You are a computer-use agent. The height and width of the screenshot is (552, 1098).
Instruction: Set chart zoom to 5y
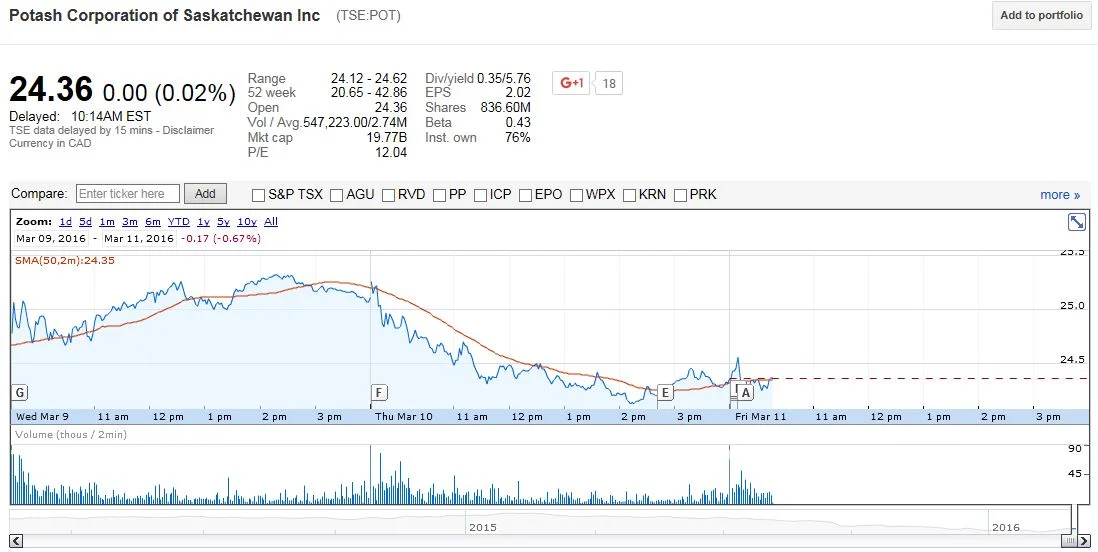coord(223,221)
